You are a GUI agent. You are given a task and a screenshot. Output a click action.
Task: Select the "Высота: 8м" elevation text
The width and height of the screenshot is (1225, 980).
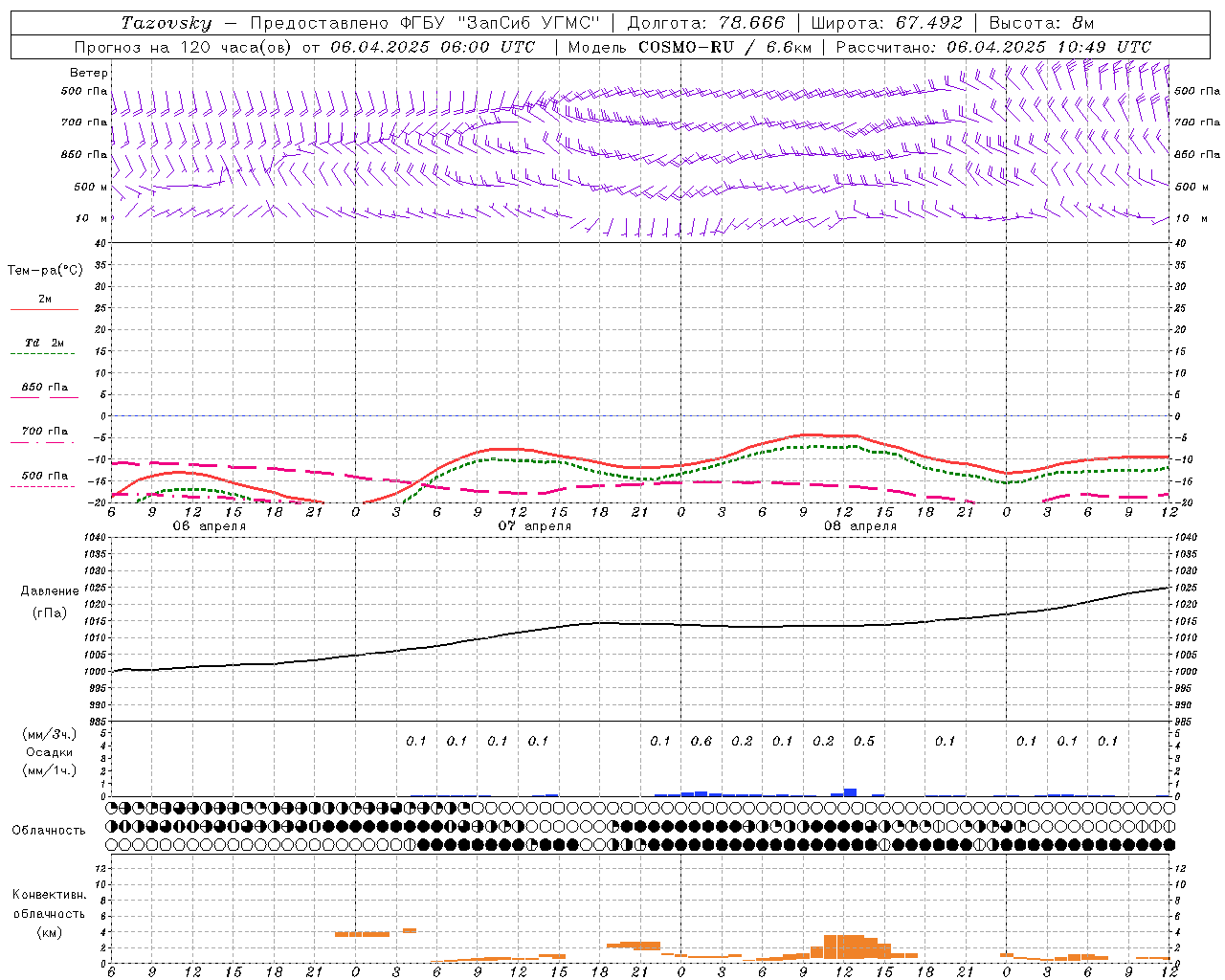pyautogui.click(x=1041, y=23)
